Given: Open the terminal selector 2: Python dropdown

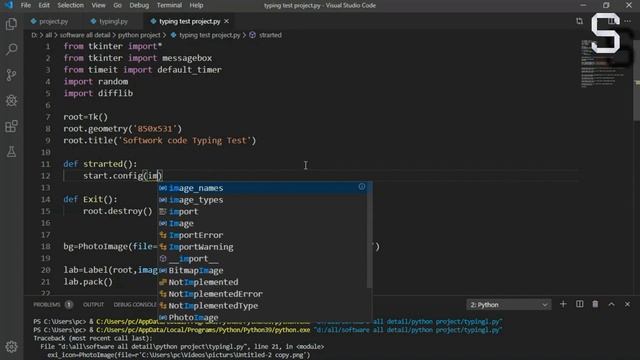Looking at the screenshot, I should (509, 305).
